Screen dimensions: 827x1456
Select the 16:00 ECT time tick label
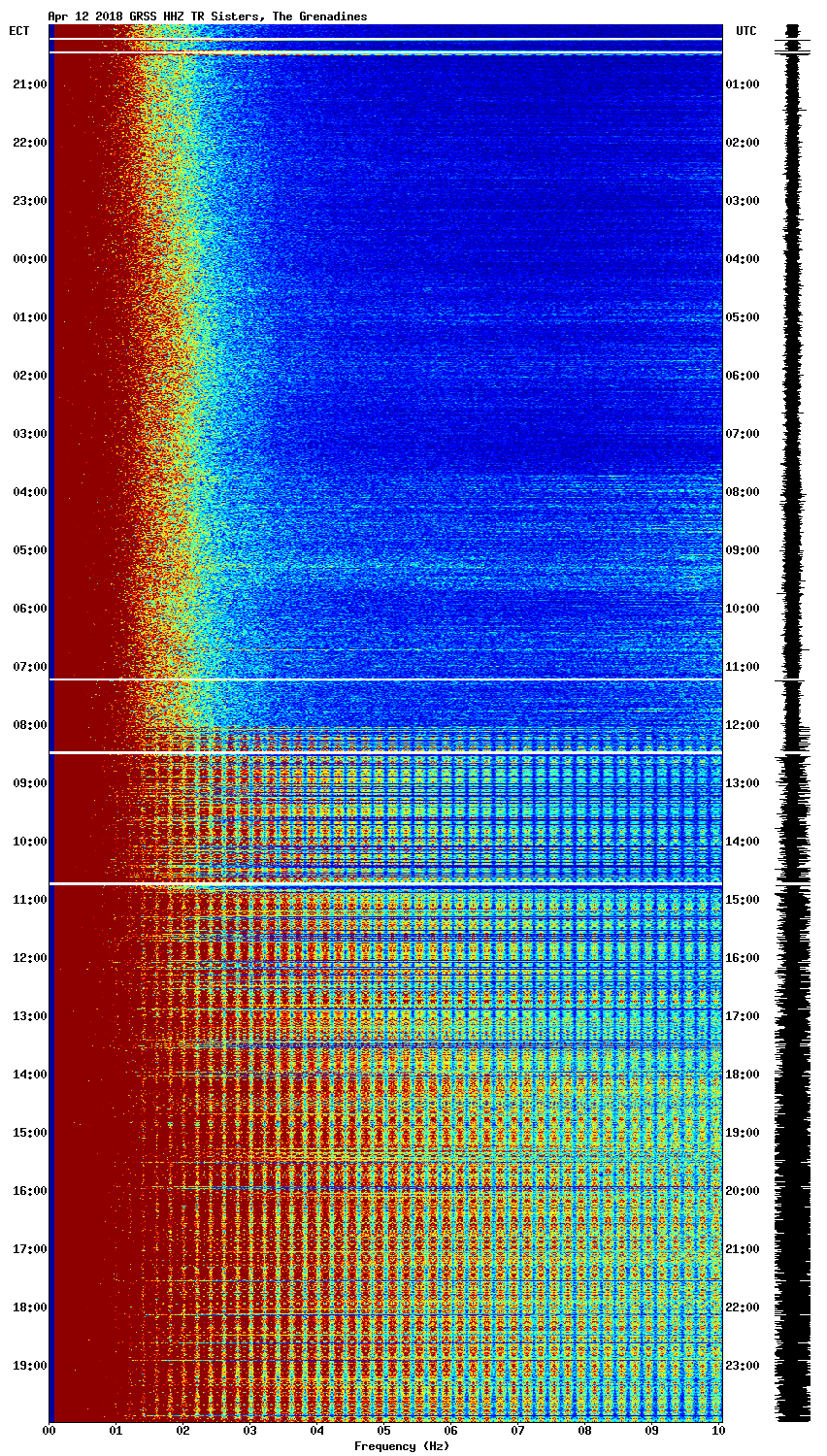pos(29,1191)
